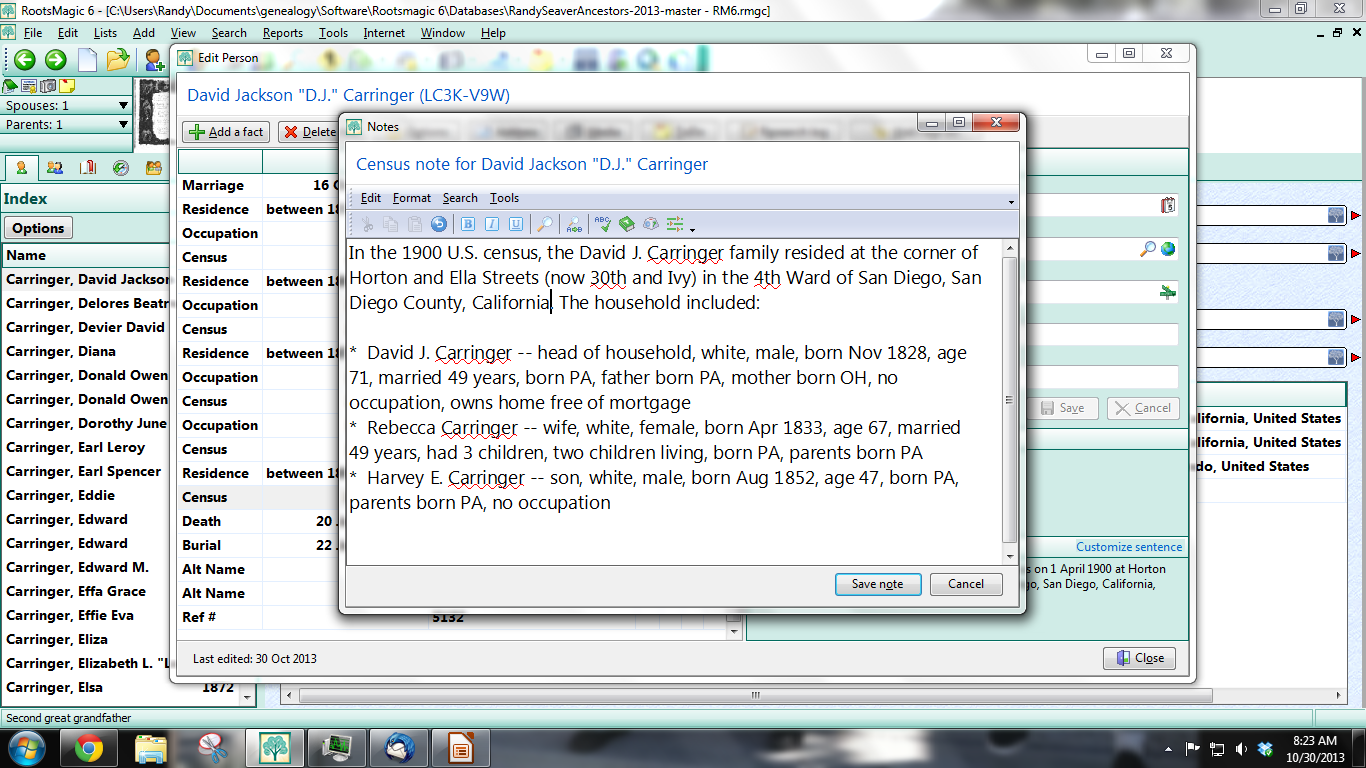Click the Customize sentence link
This screenshot has width=1366, height=768.
click(x=1129, y=547)
